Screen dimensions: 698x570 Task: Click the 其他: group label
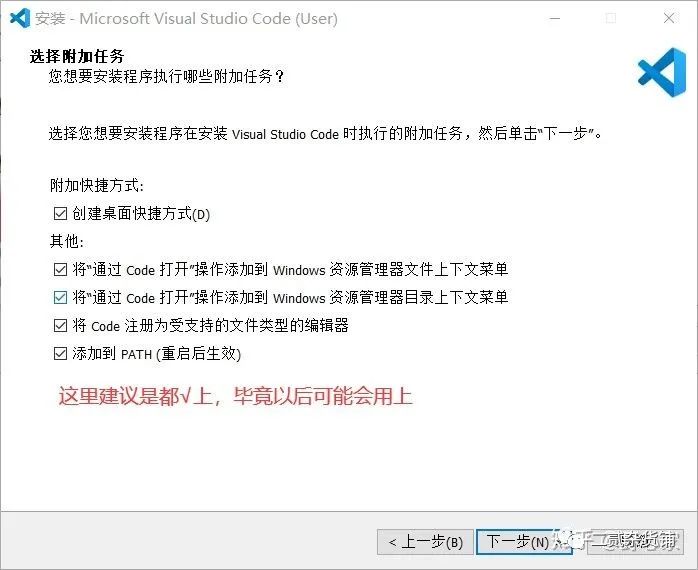67,241
